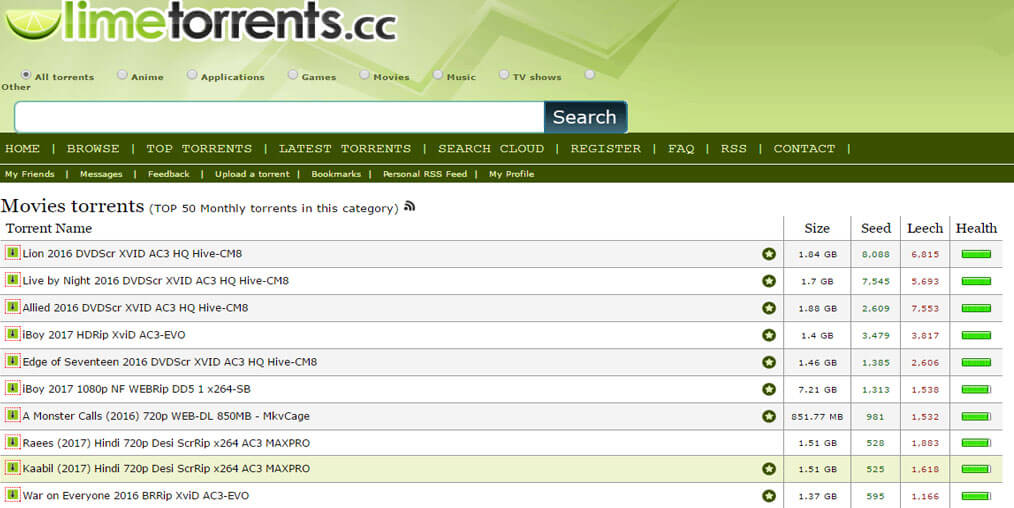Screen dimensions: 1014x508
Task: Click the Search button
Action: coord(585,117)
